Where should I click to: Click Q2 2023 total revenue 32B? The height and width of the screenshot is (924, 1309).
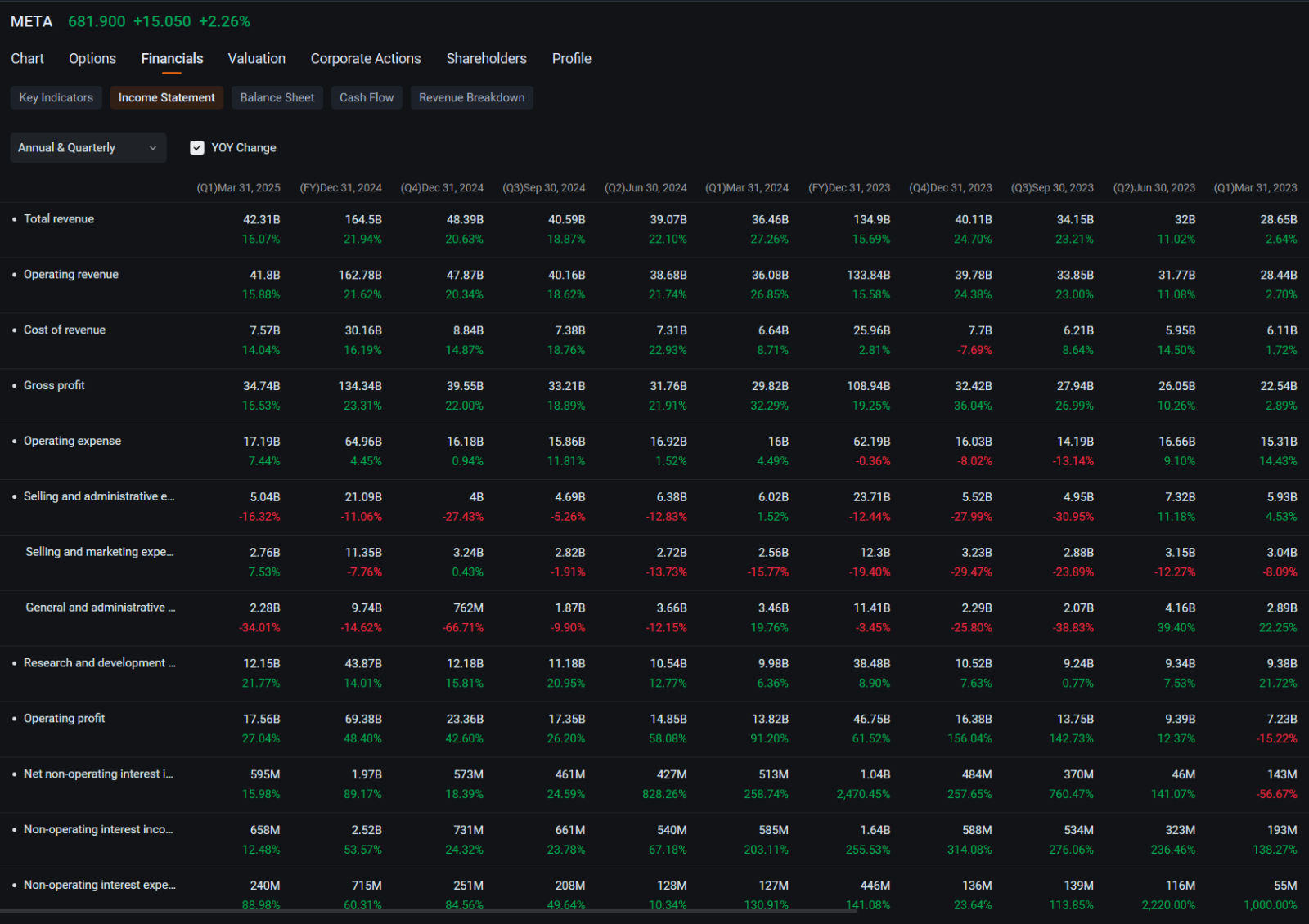pyautogui.click(x=1185, y=220)
